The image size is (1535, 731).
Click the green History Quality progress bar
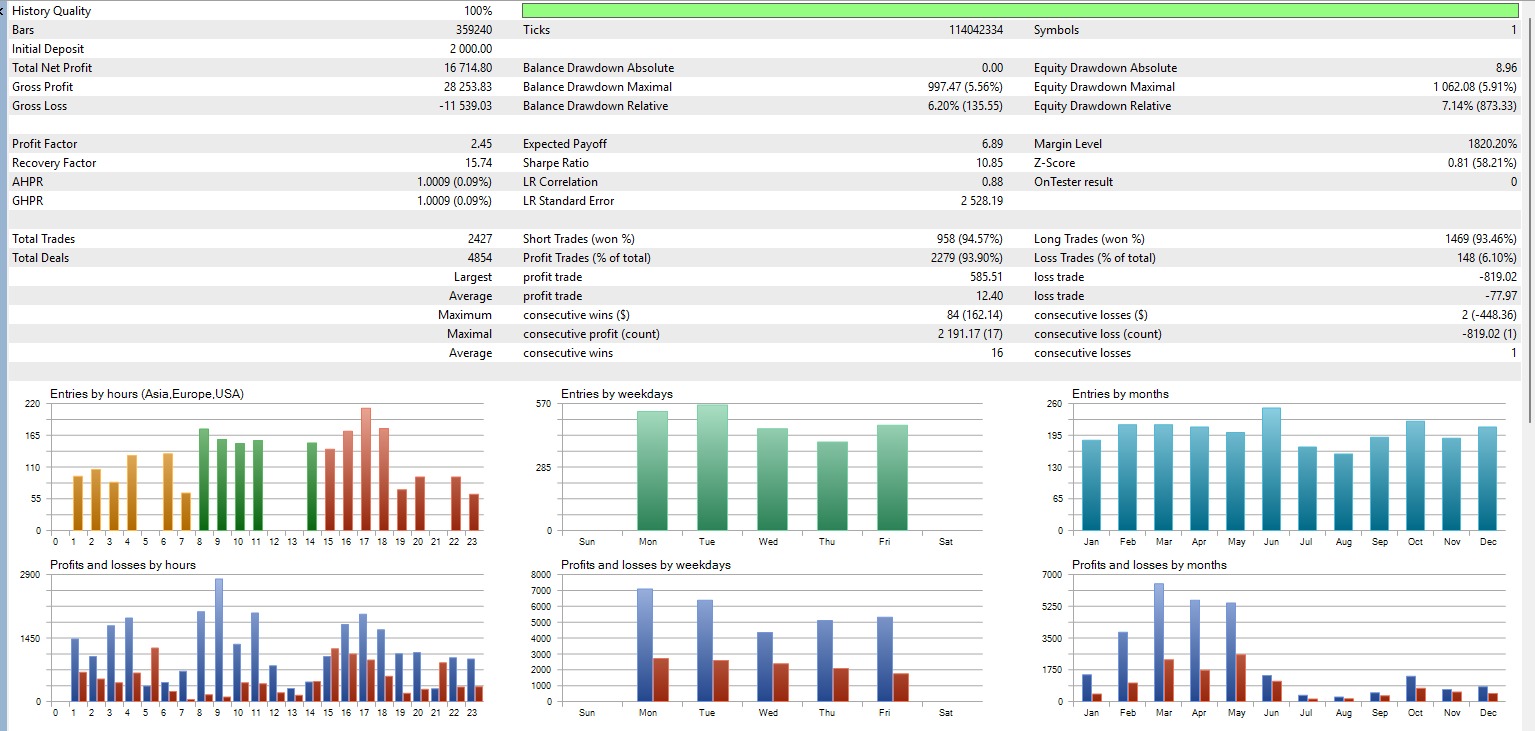[1020, 11]
